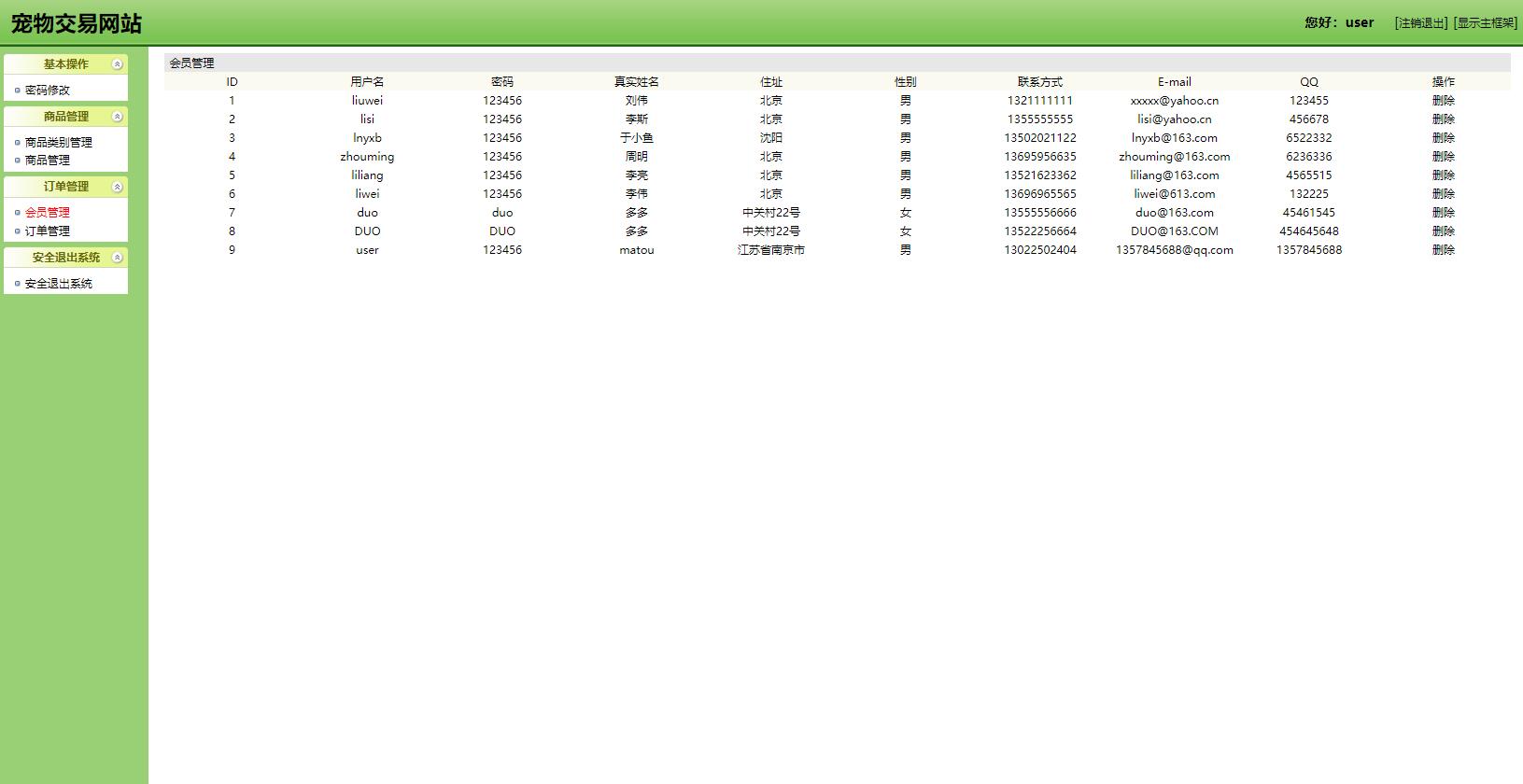Select phone number 13022502404
The width and height of the screenshot is (1523, 784).
[x=1040, y=250]
